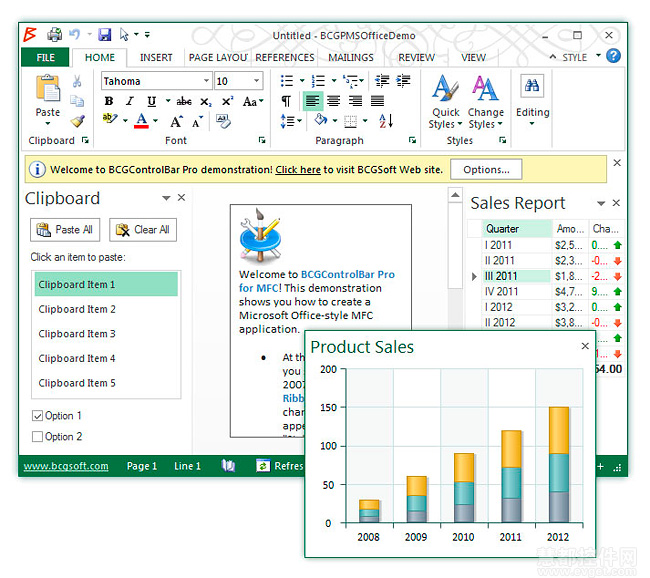
Task: Switch to the PAGE LAYOUT tab
Action: (x=218, y=58)
